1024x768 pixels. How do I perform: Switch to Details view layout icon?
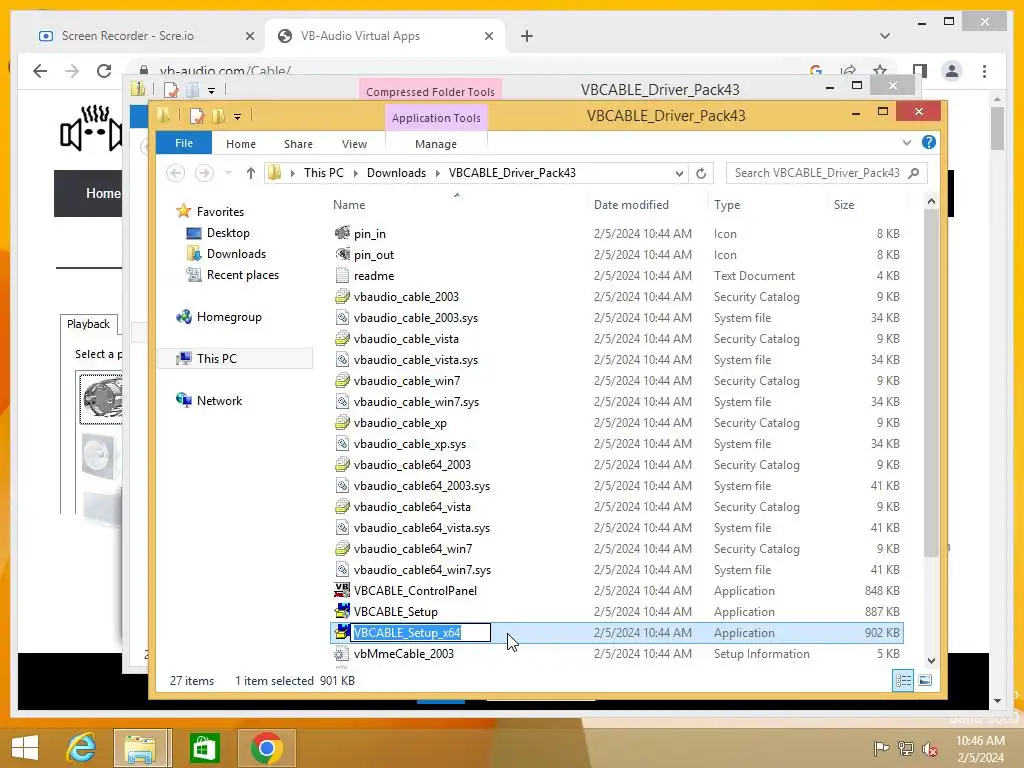pos(903,680)
